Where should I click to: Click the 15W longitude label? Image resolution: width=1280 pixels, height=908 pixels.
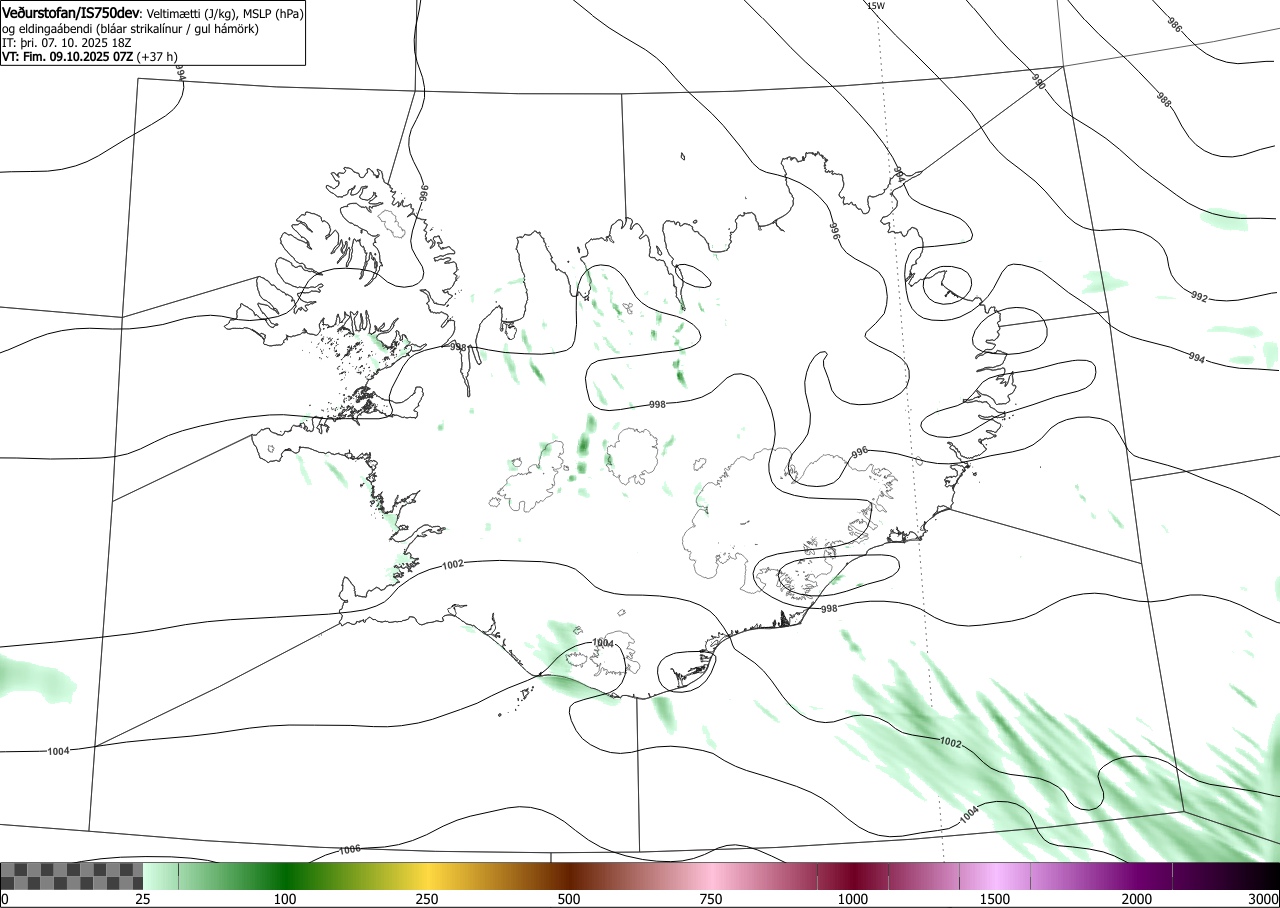(x=875, y=6)
